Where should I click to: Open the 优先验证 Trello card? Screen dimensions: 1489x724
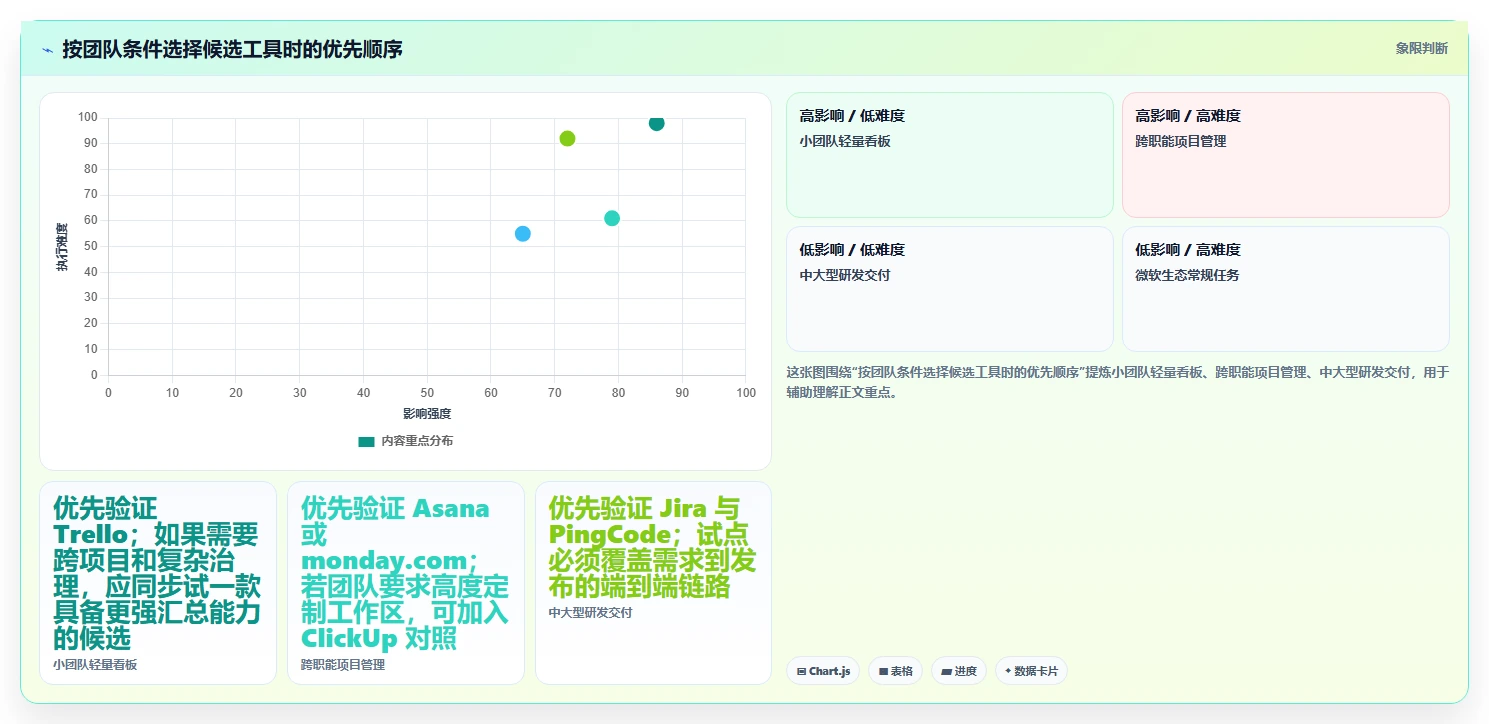[x=158, y=583]
